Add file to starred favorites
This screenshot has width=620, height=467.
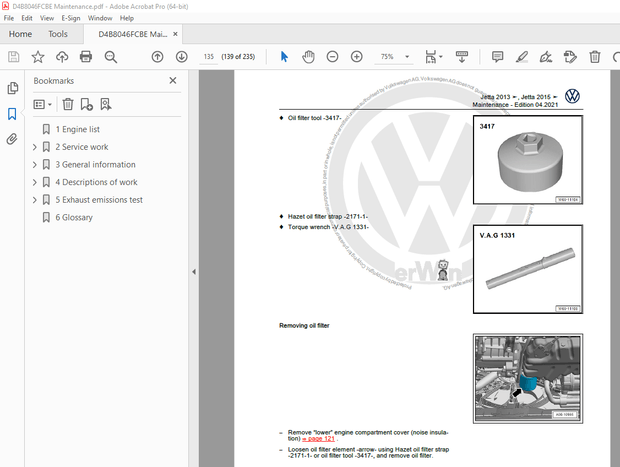click(x=38, y=57)
